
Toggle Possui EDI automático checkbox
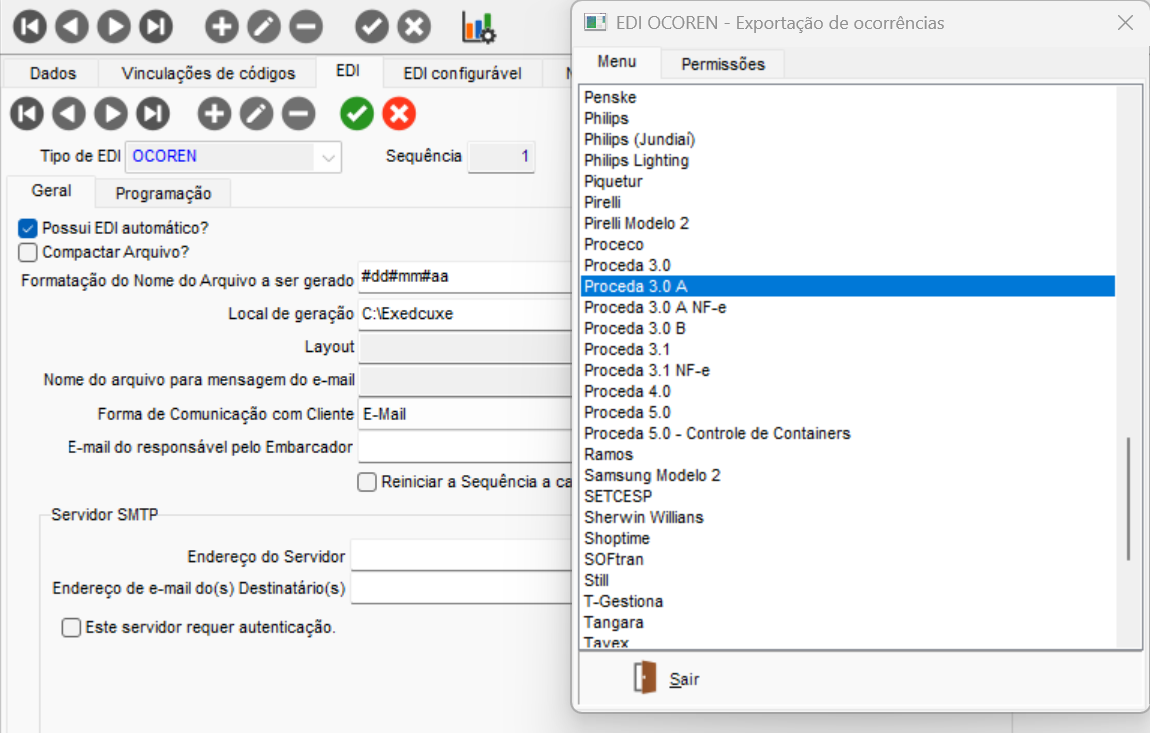pyautogui.click(x=28, y=228)
